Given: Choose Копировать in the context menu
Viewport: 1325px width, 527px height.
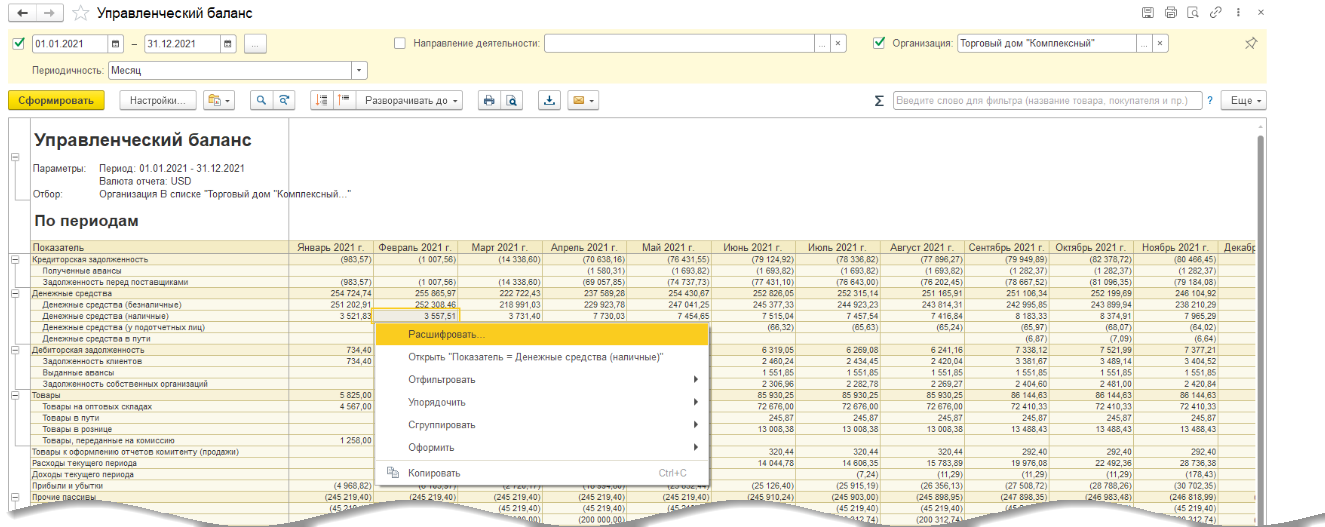Looking at the screenshot, I should click(434, 472).
